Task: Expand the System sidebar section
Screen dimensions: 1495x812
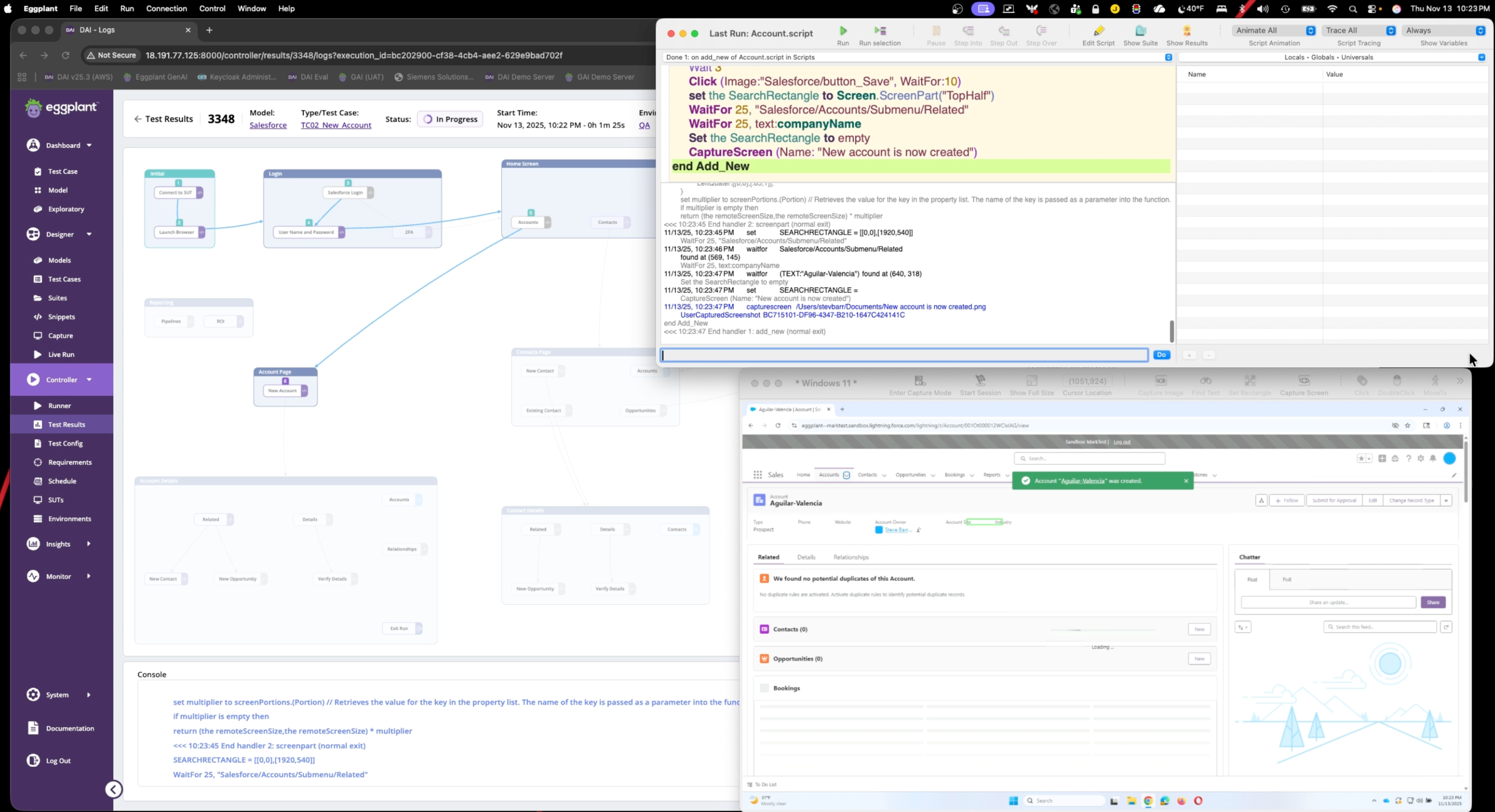Action: click(x=89, y=695)
